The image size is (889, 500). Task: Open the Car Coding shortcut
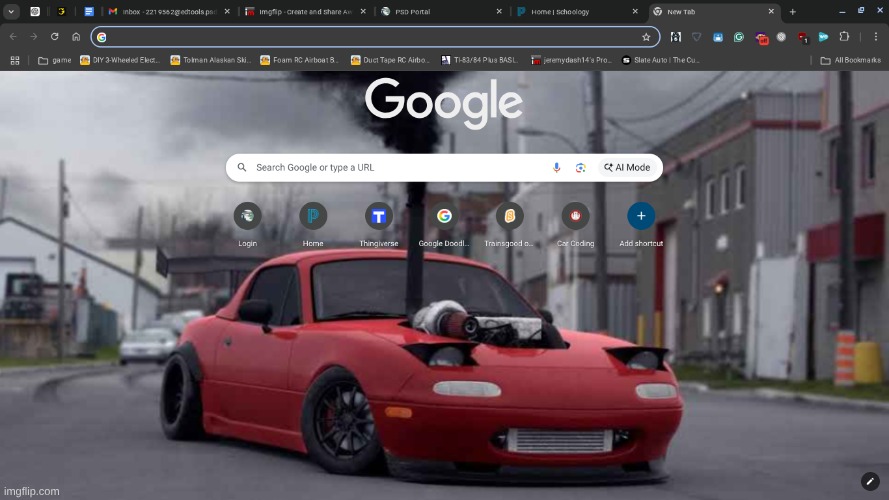coord(575,216)
